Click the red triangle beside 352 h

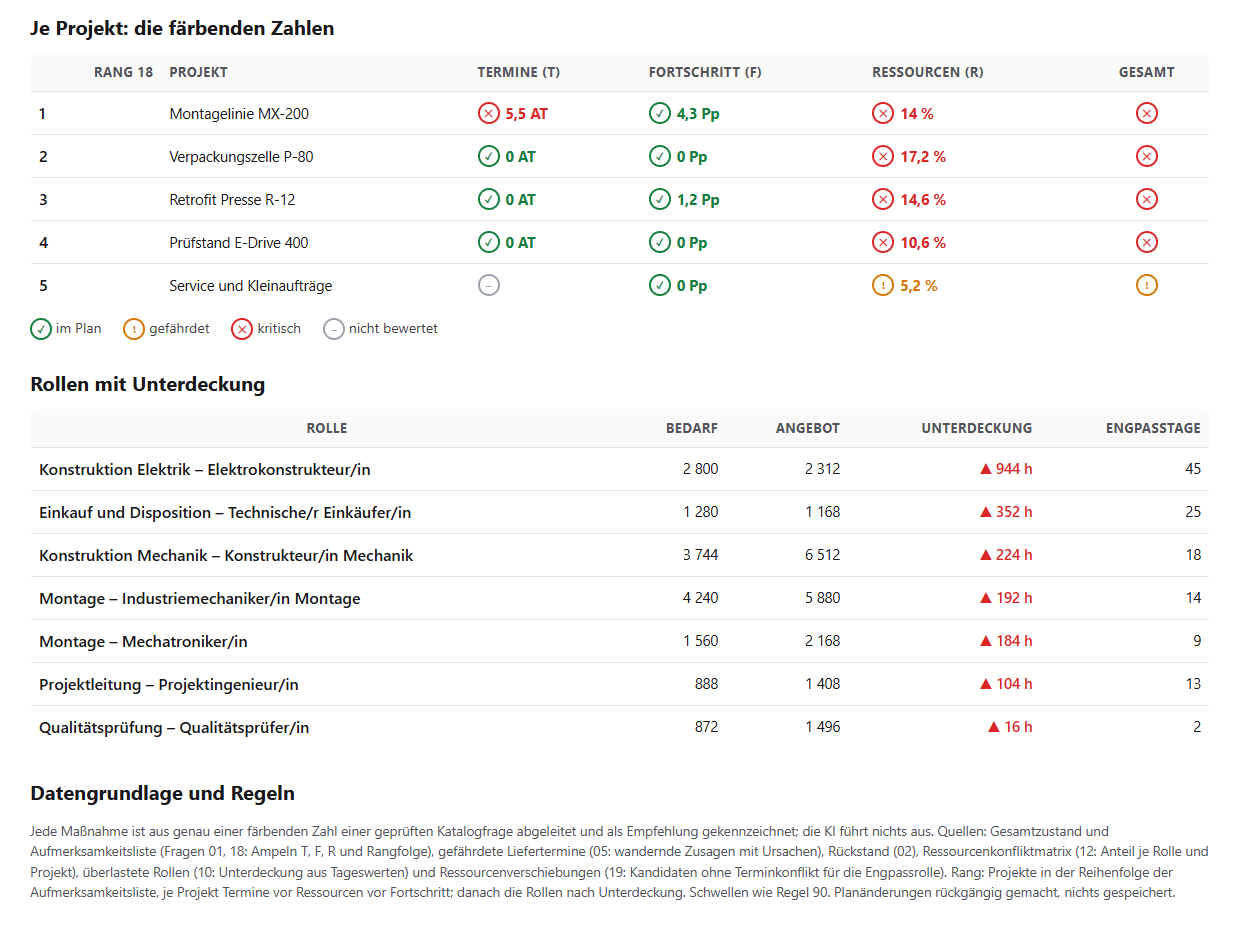click(x=986, y=512)
